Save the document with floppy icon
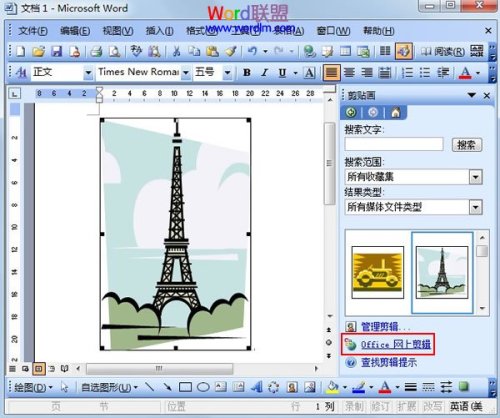Viewport: 500px width, 418px height. pyautogui.click(x=57, y=52)
